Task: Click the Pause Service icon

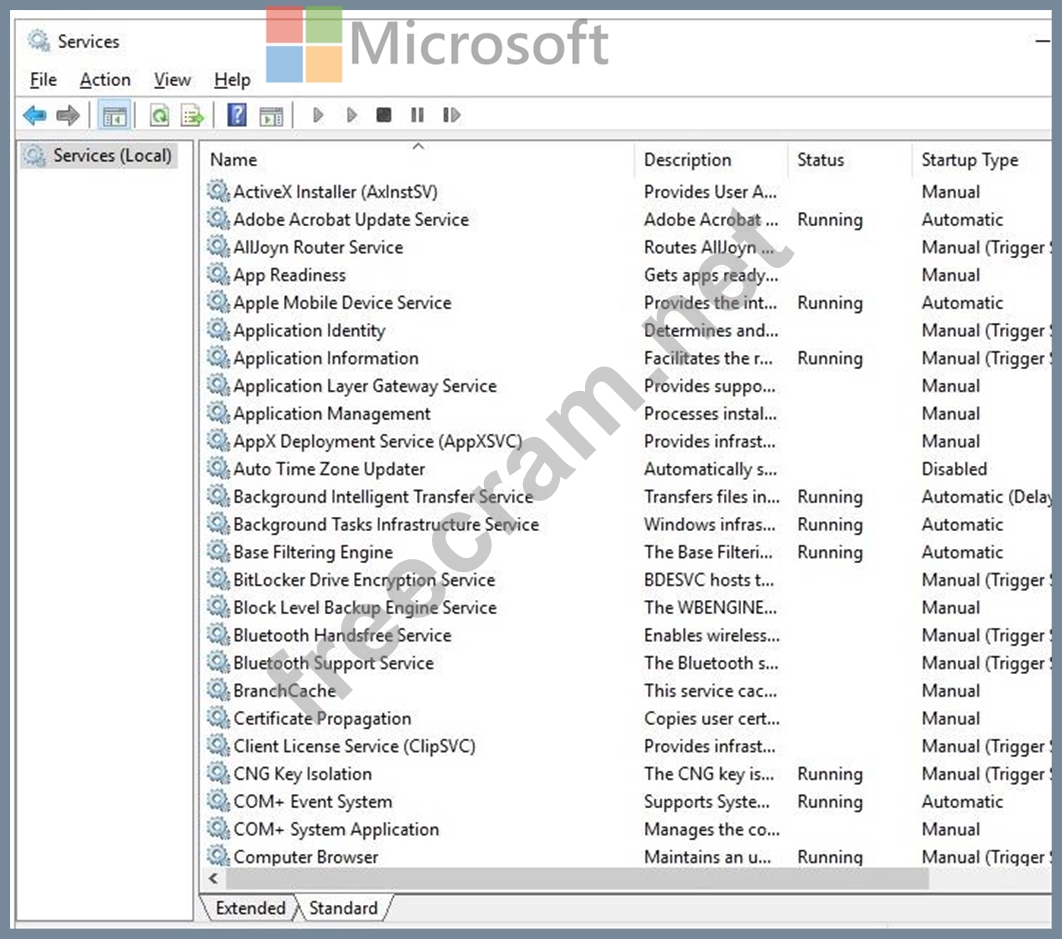Action: (417, 115)
